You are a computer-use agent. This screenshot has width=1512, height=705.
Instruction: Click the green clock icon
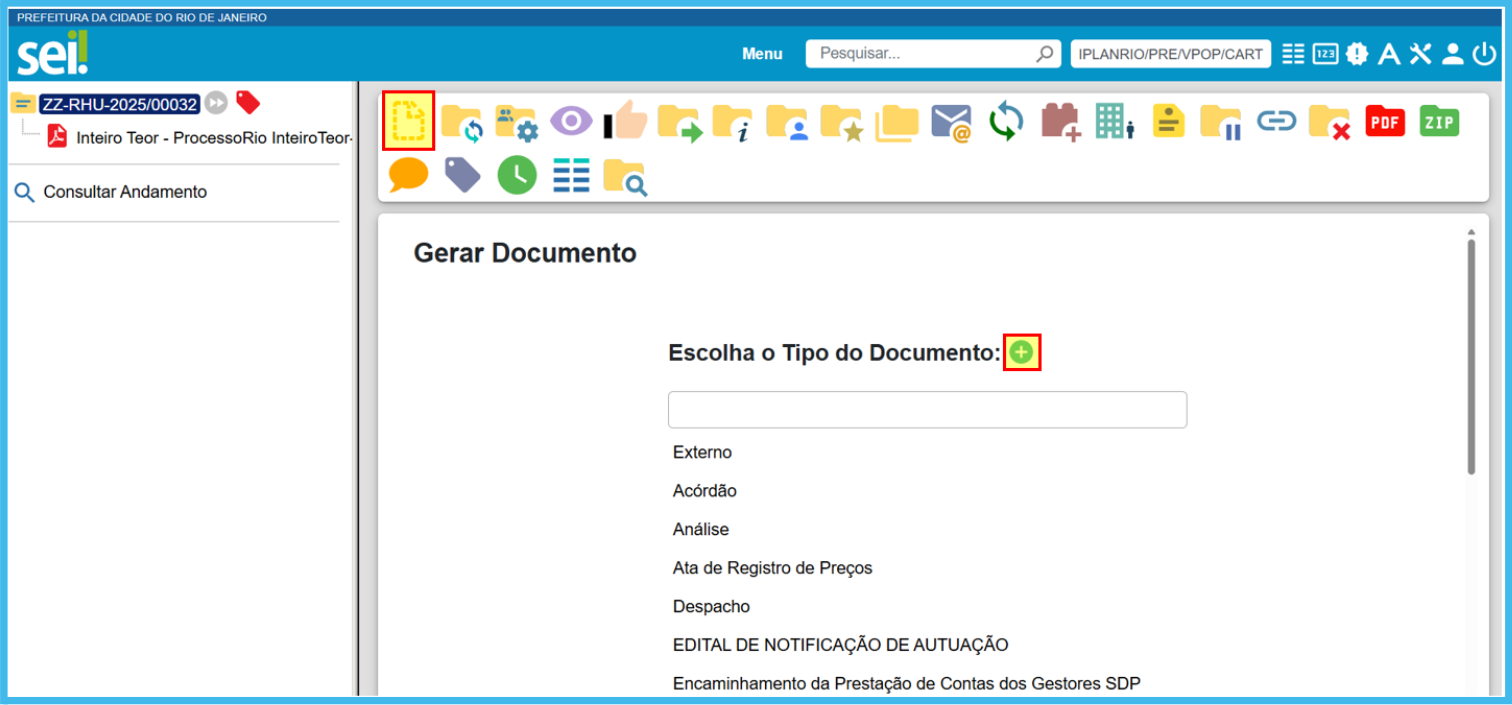point(517,175)
